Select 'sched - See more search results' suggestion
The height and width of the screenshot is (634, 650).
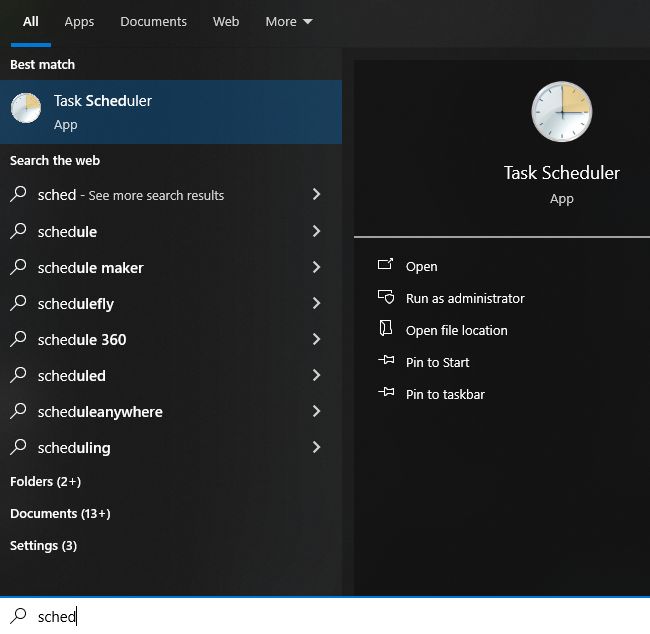click(171, 195)
